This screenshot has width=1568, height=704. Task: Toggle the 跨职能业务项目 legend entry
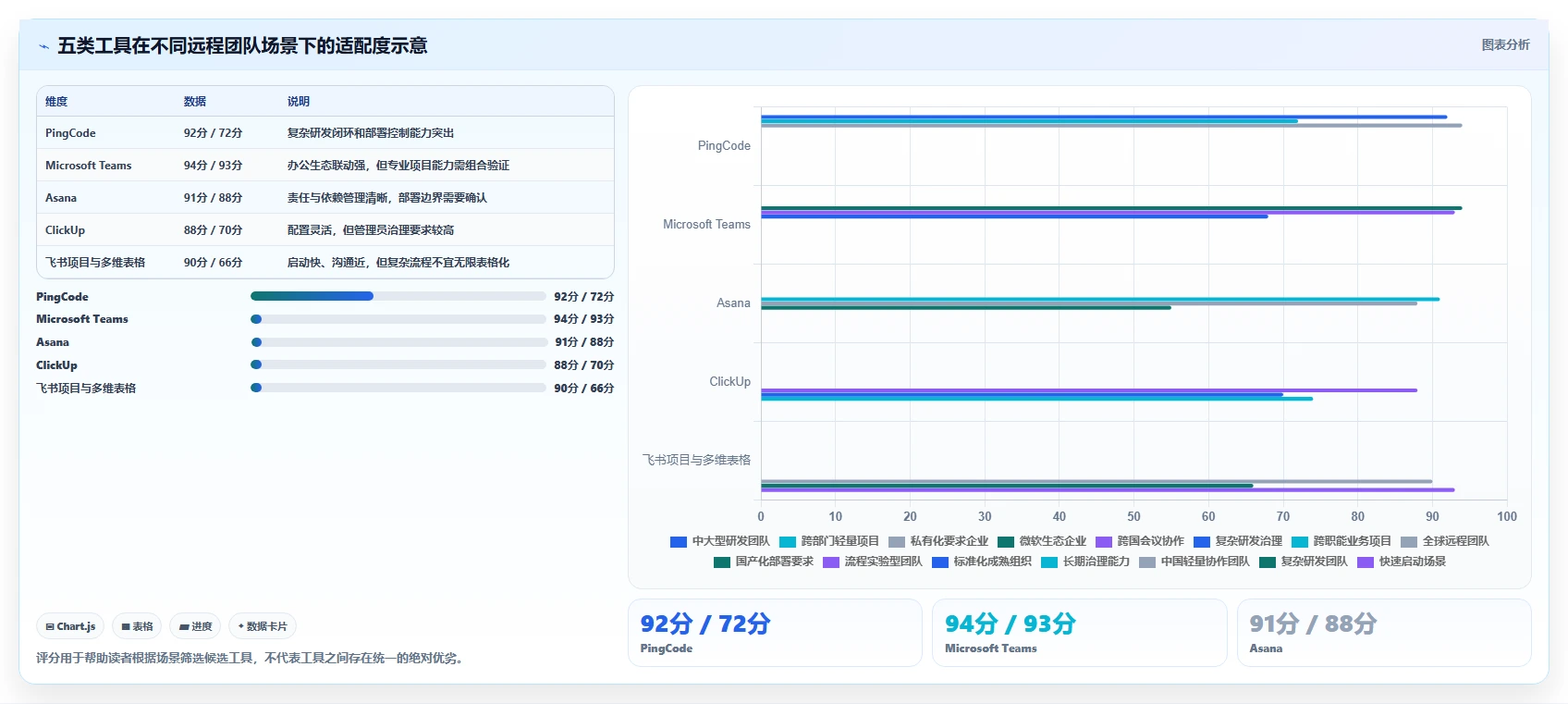[x=1341, y=541]
